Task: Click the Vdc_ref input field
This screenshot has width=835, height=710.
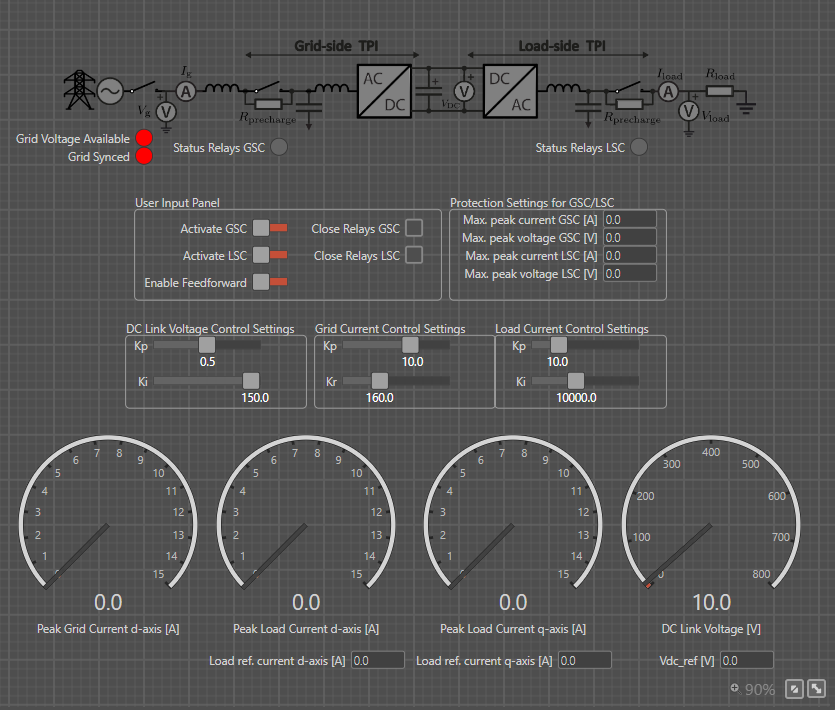Action: pyautogui.click(x=746, y=660)
